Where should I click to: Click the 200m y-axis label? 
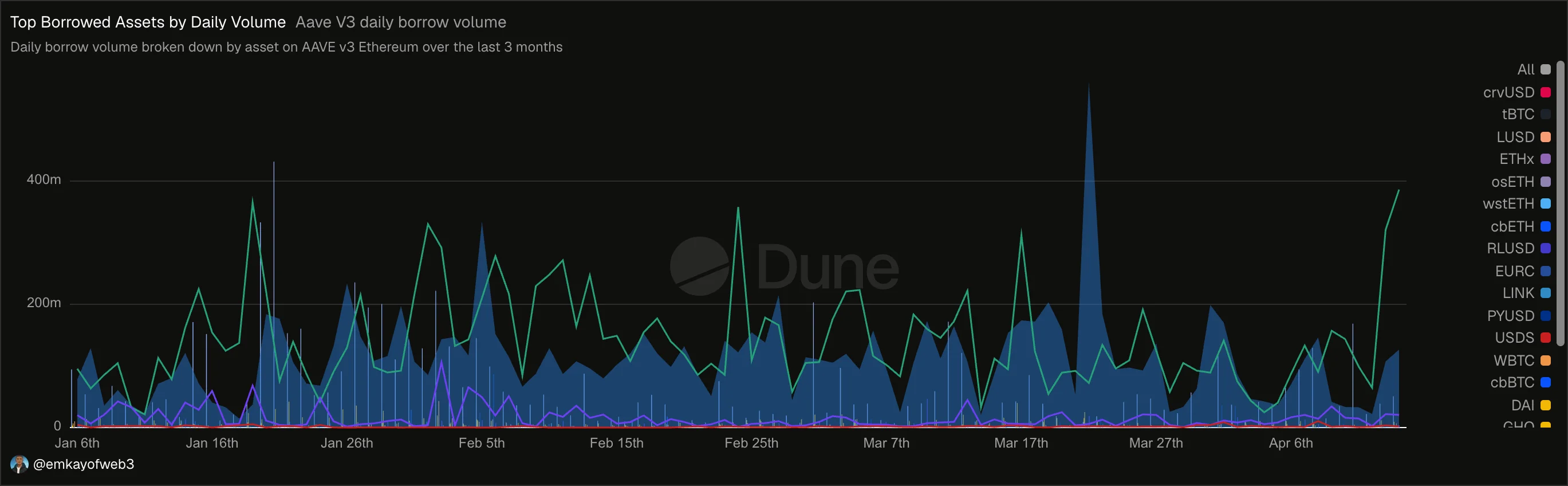click(44, 303)
